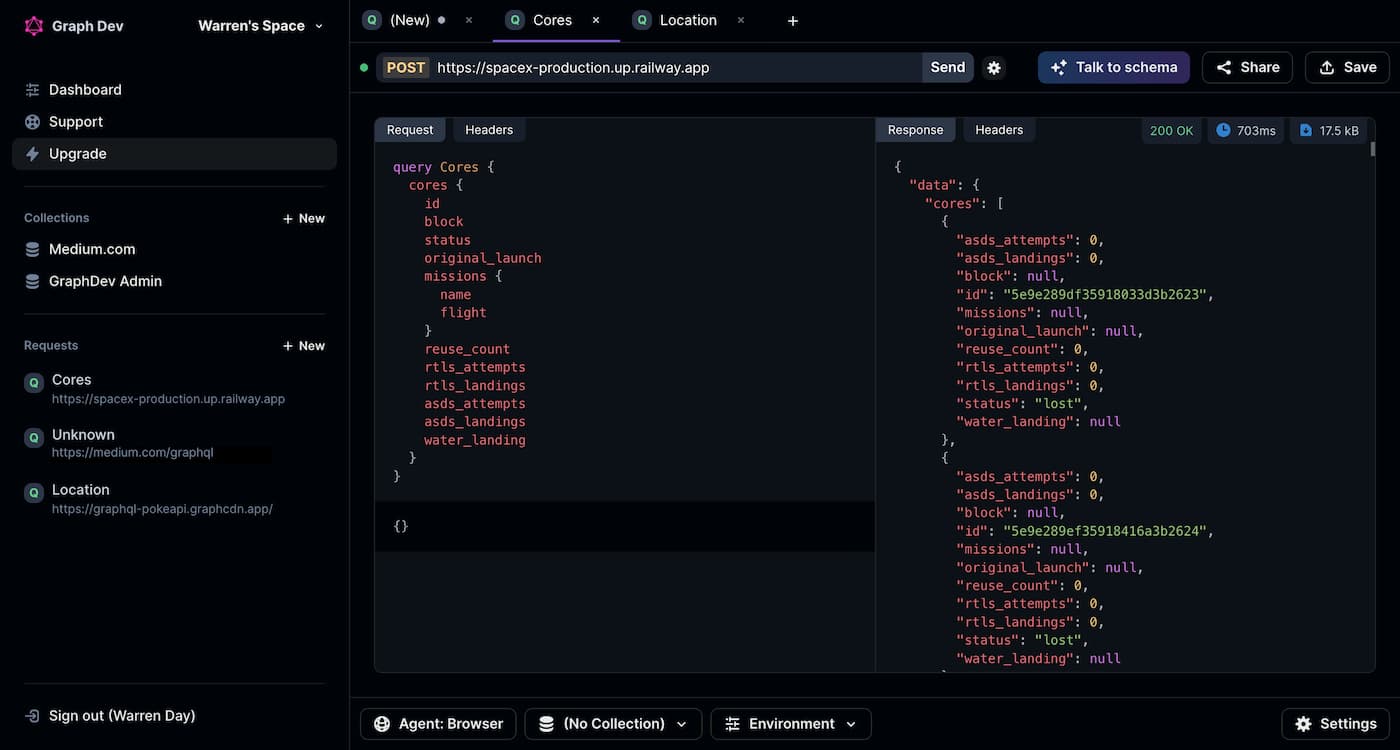Click the Dashboard sliders icon

32,90
